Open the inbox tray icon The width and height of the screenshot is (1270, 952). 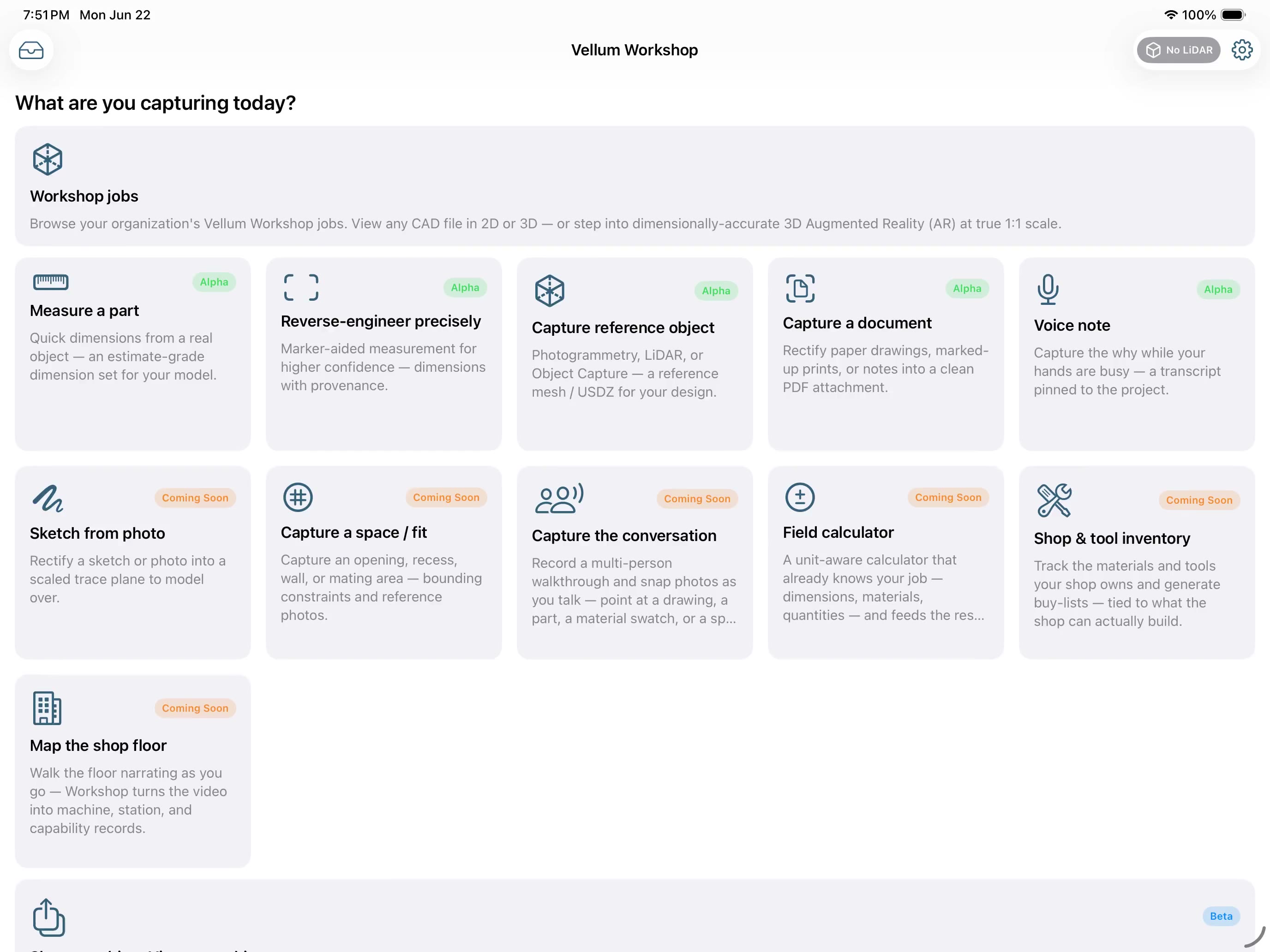tap(31, 50)
